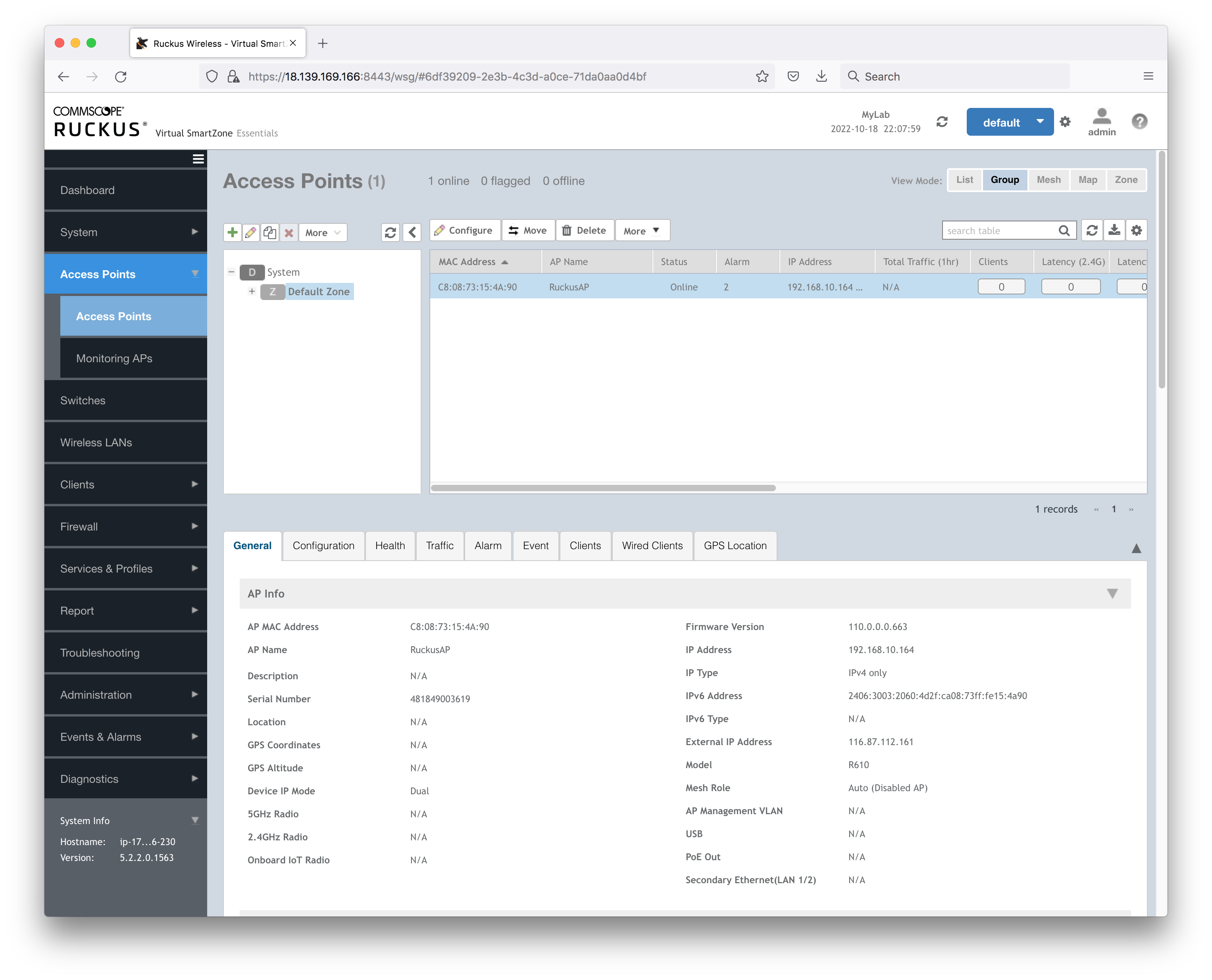Open the Event tab

[535, 545]
